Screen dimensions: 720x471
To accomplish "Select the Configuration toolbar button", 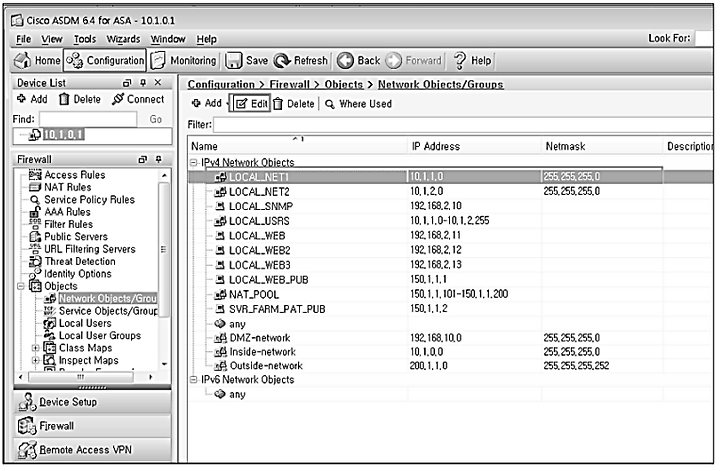I will pyautogui.click(x=105, y=61).
